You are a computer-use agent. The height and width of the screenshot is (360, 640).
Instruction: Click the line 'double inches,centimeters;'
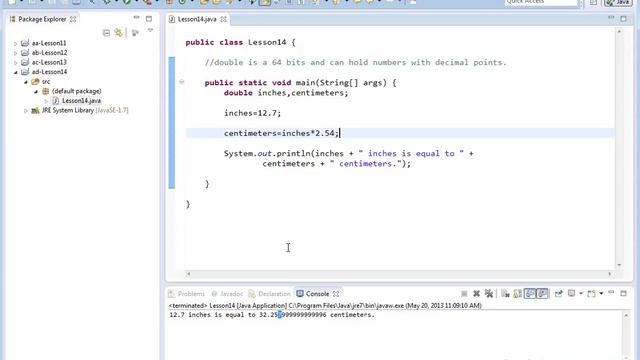[x=286, y=93]
